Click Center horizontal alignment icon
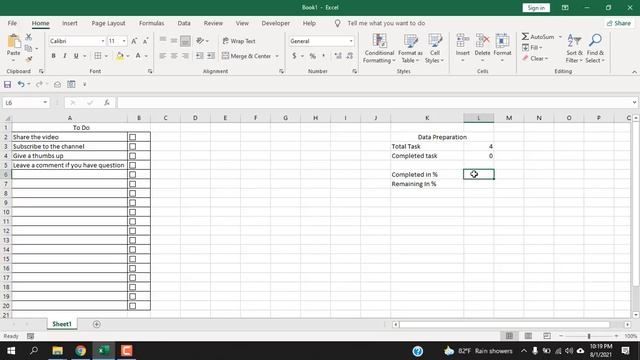 click(x=174, y=56)
